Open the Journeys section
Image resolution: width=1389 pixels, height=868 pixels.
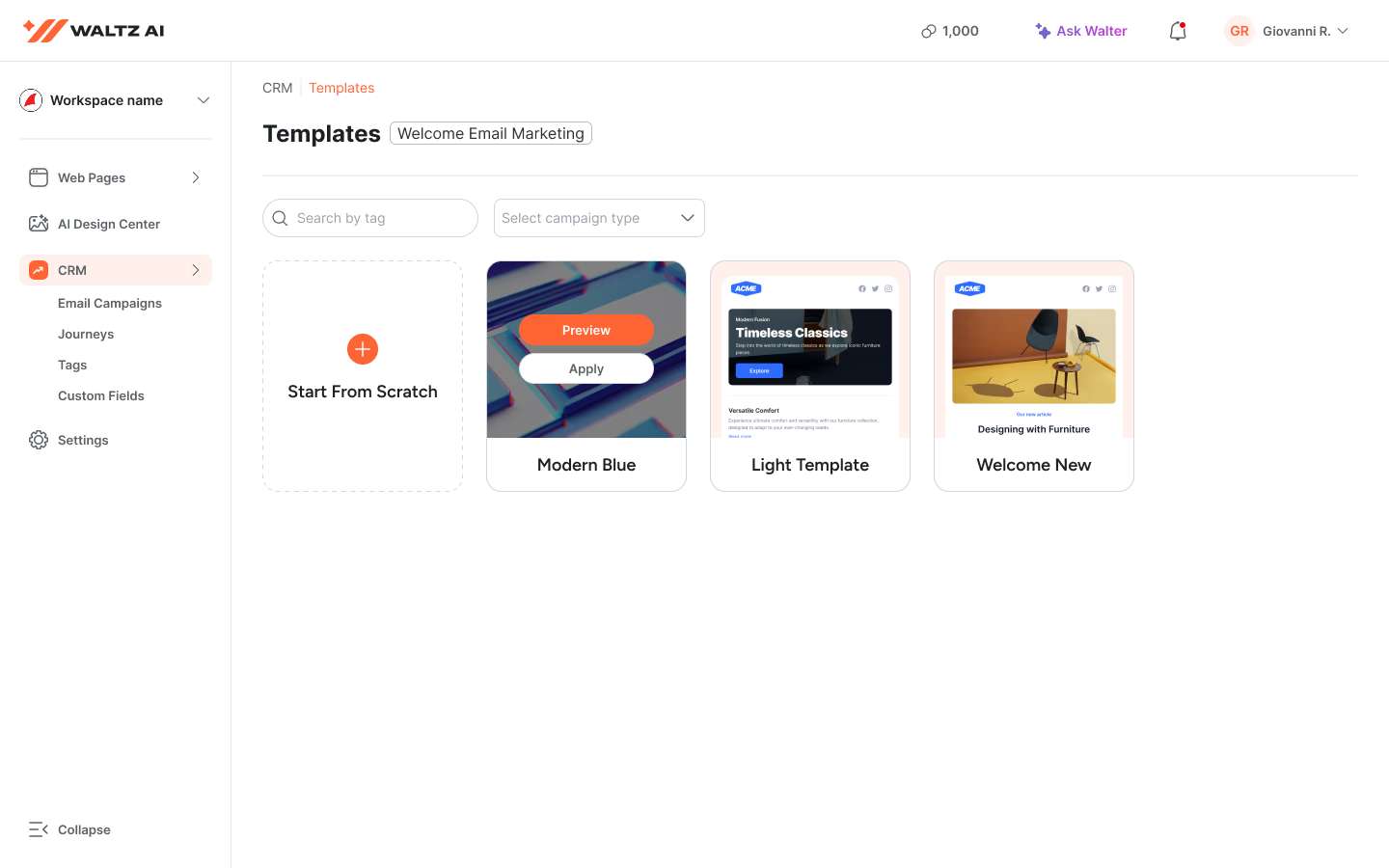pos(86,334)
